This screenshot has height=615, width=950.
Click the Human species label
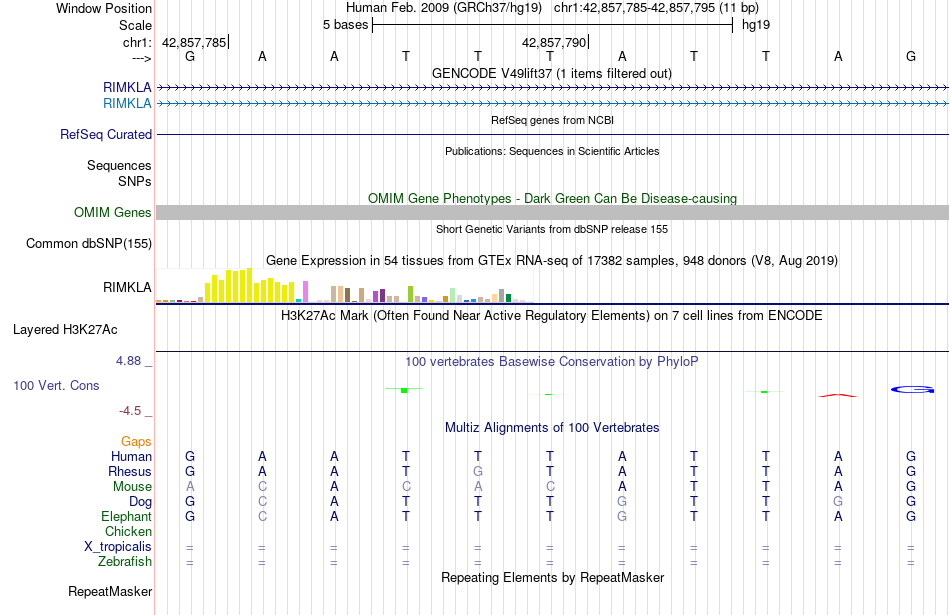click(131, 456)
